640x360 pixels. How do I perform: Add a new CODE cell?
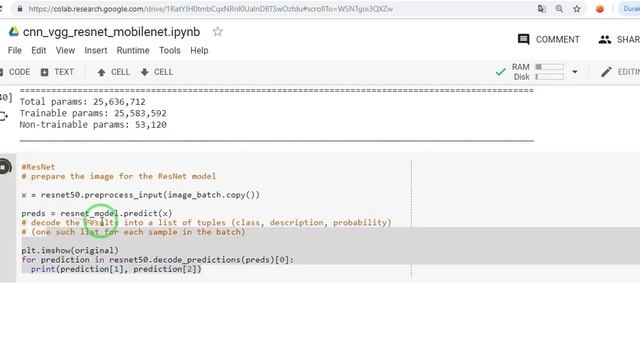click(15, 72)
